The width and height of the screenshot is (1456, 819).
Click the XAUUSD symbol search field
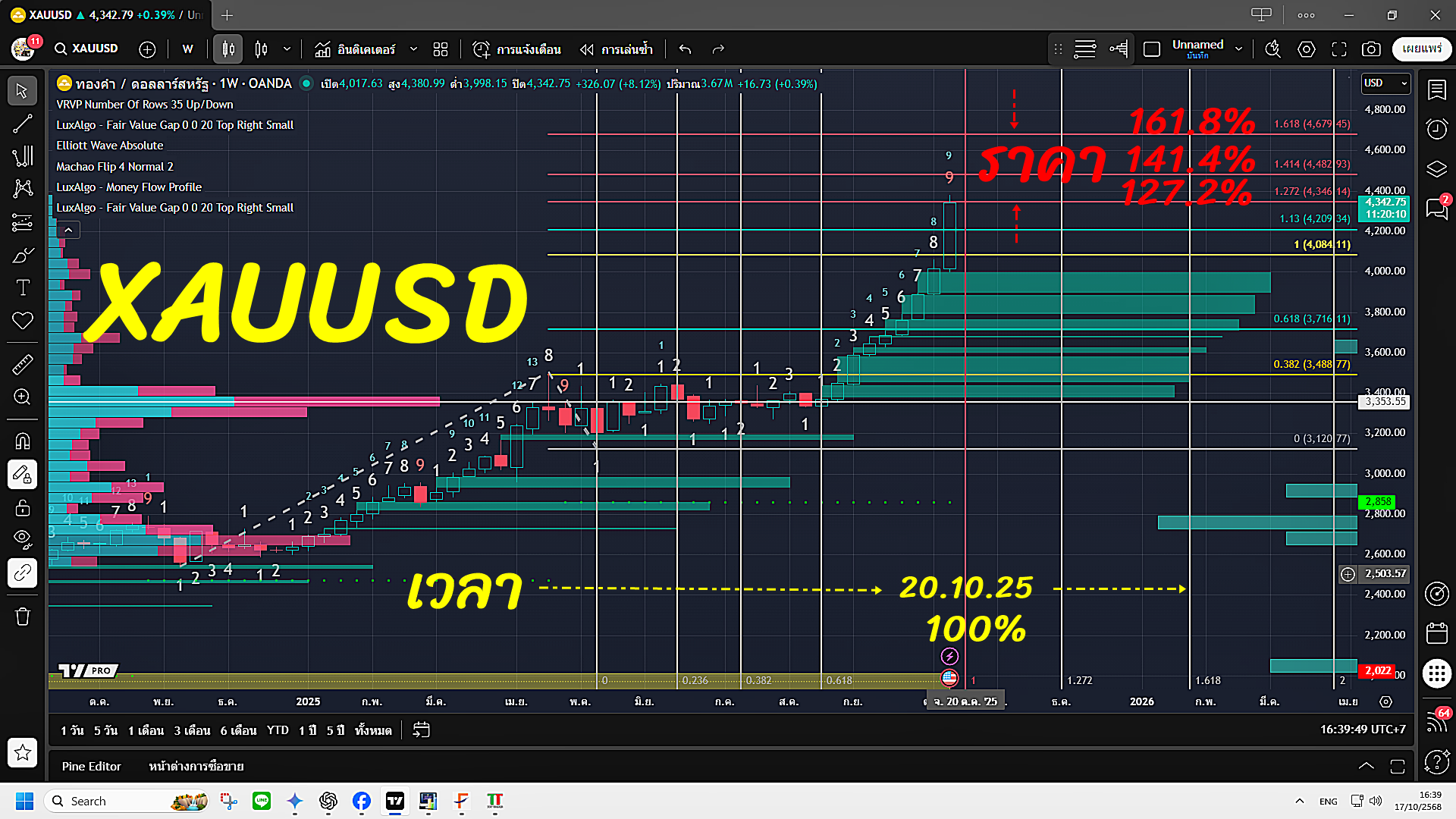[x=86, y=49]
